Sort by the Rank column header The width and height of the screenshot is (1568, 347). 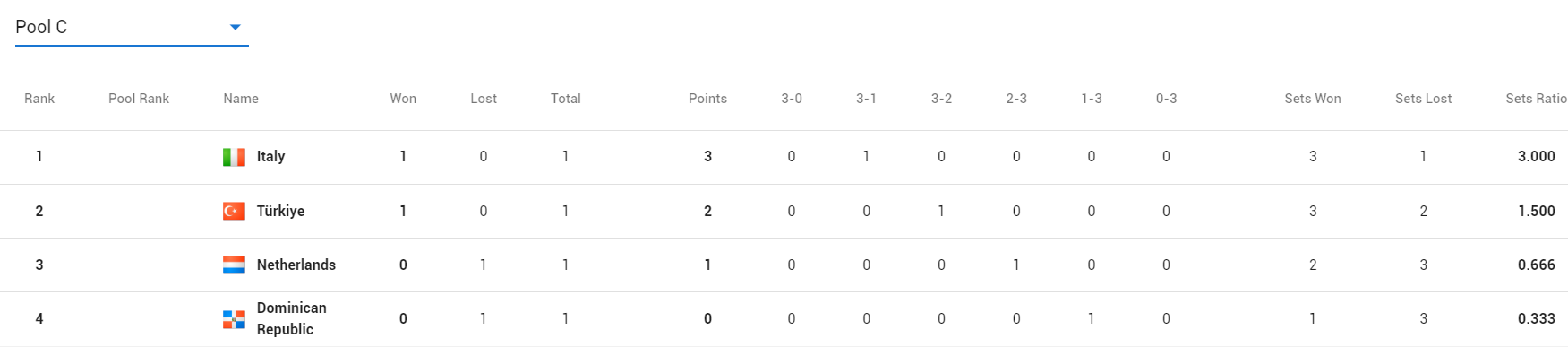[x=39, y=99]
